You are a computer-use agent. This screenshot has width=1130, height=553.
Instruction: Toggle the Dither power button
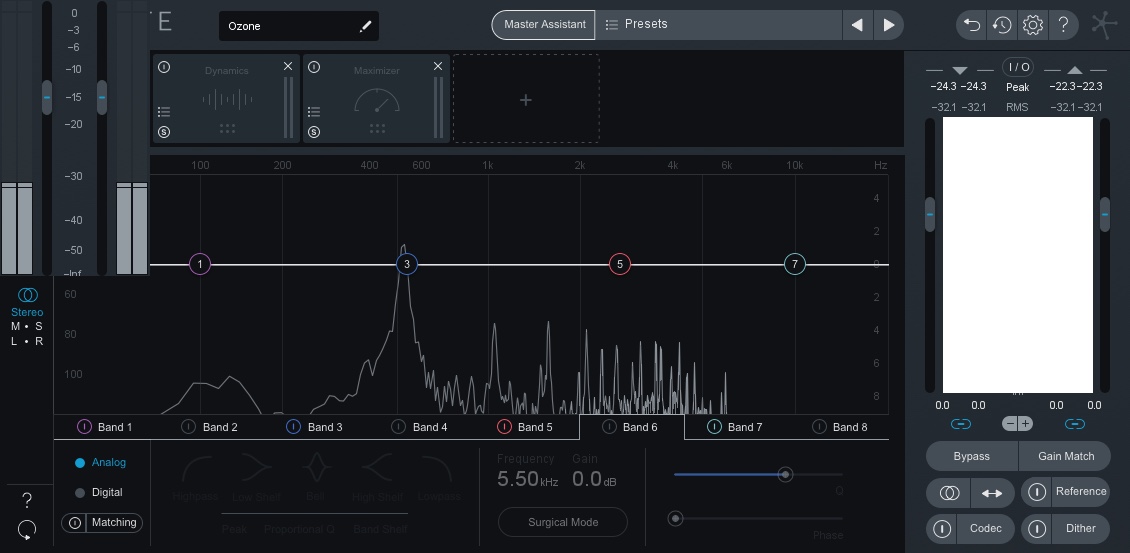[1036, 528]
